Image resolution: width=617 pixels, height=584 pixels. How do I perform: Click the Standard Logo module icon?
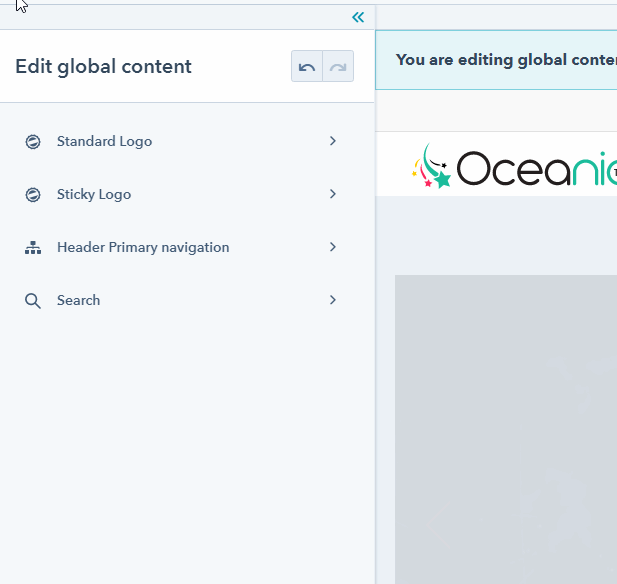click(x=33, y=142)
